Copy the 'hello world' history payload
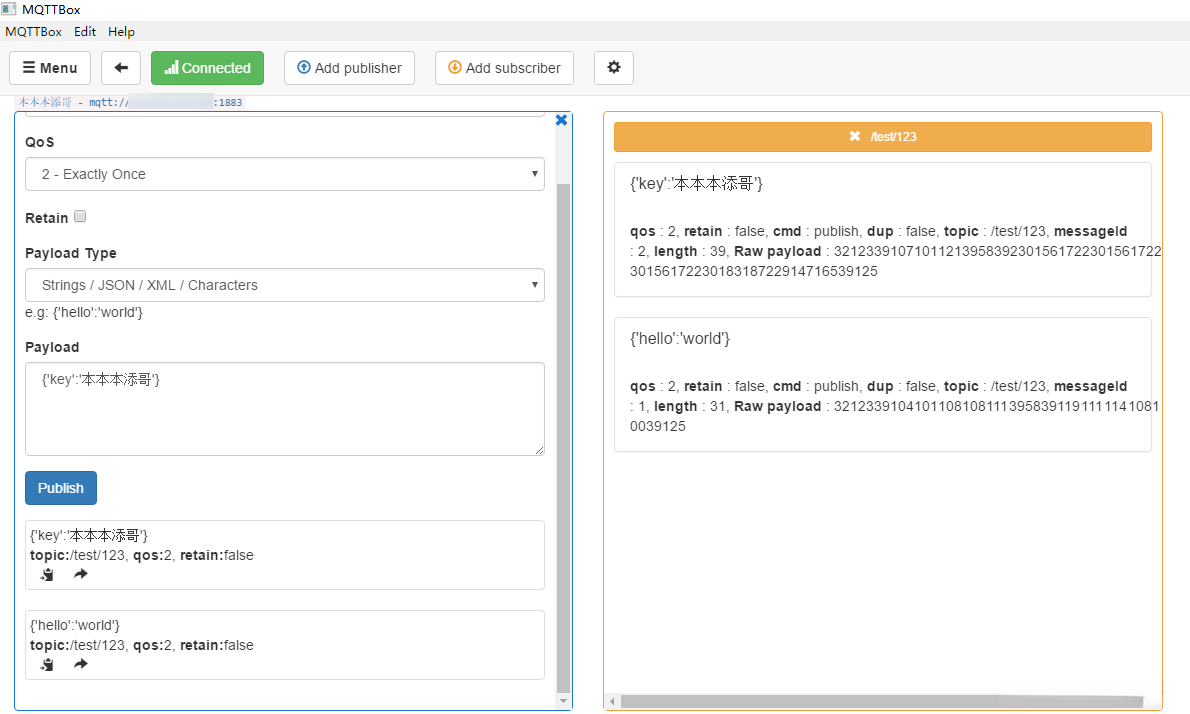Viewport: 1190px width, 714px height. pos(47,664)
